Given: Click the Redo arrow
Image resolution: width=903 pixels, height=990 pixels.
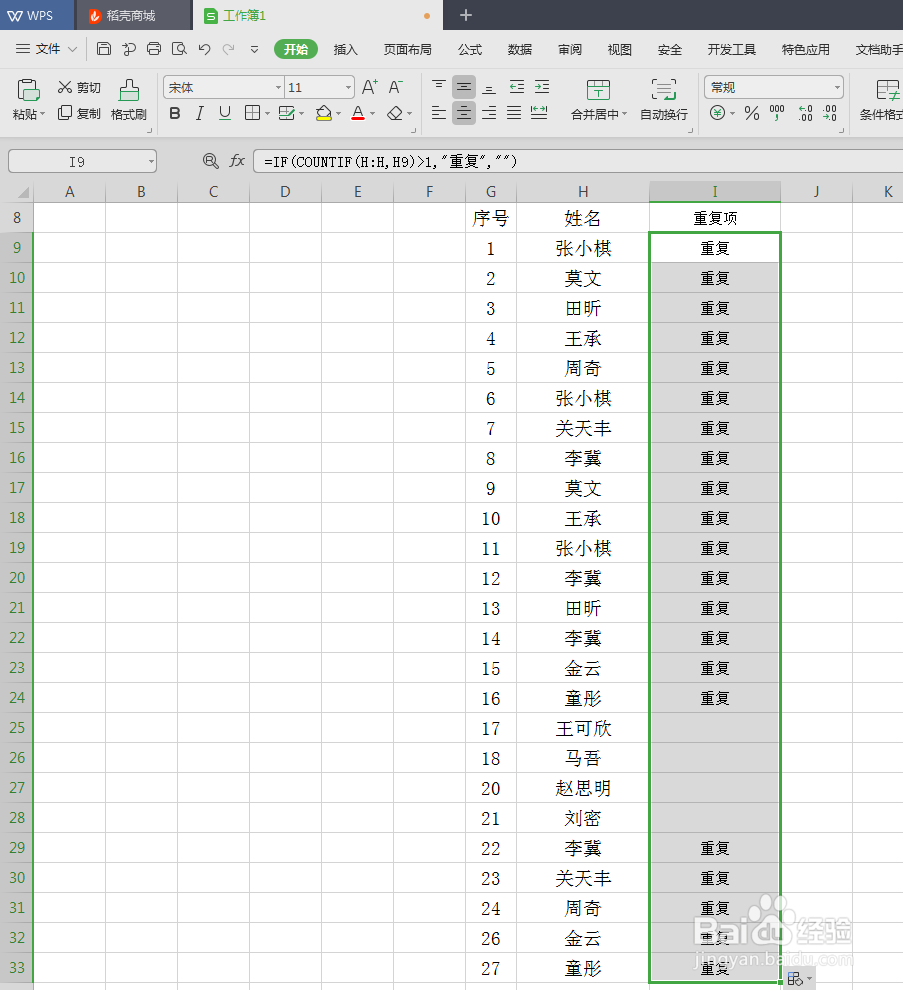Looking at the screenshot, I should (229, 49).
